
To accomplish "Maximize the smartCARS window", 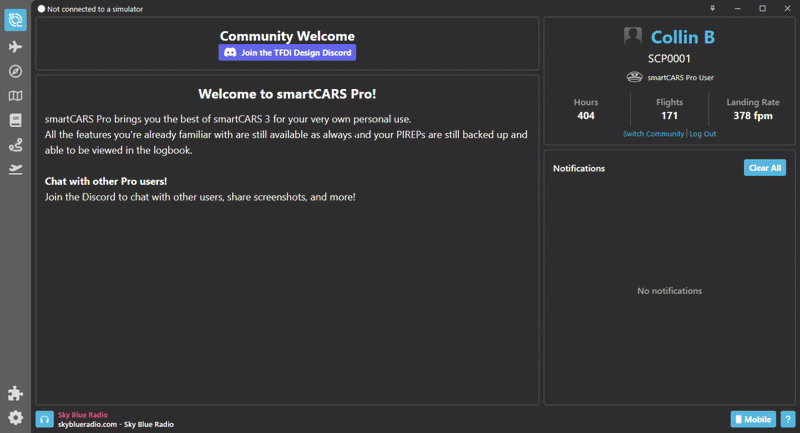I will tap(762, 8).
